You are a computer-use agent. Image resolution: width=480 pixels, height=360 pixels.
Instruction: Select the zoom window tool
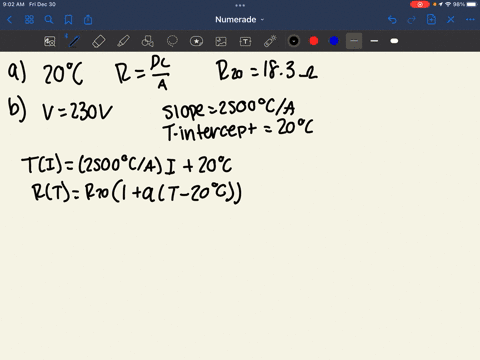pyautogui.click(x=50, y=41)
